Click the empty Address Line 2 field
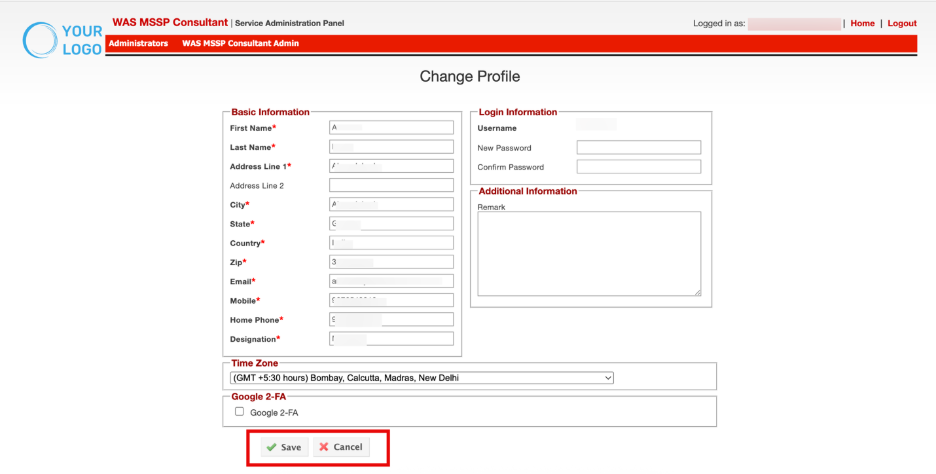The image size is (936, 474). (392, 185)
